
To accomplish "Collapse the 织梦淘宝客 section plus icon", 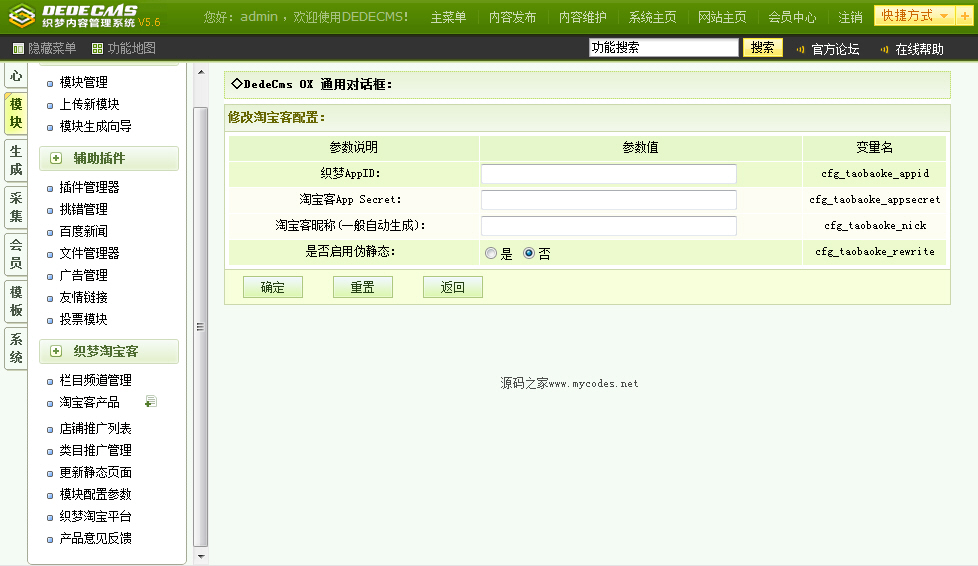I will point(56,351).
